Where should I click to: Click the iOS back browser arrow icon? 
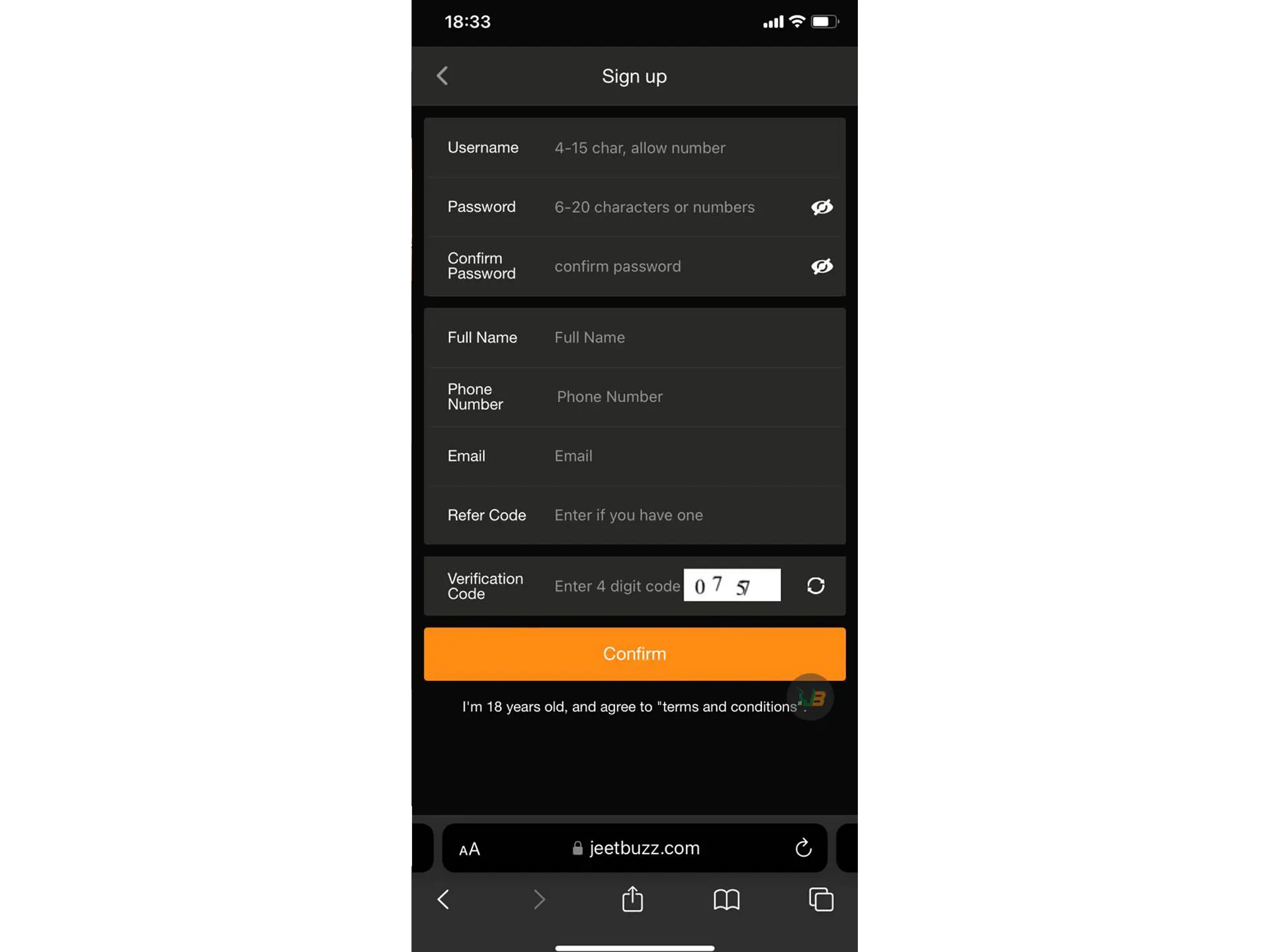[x=443, y=898]
